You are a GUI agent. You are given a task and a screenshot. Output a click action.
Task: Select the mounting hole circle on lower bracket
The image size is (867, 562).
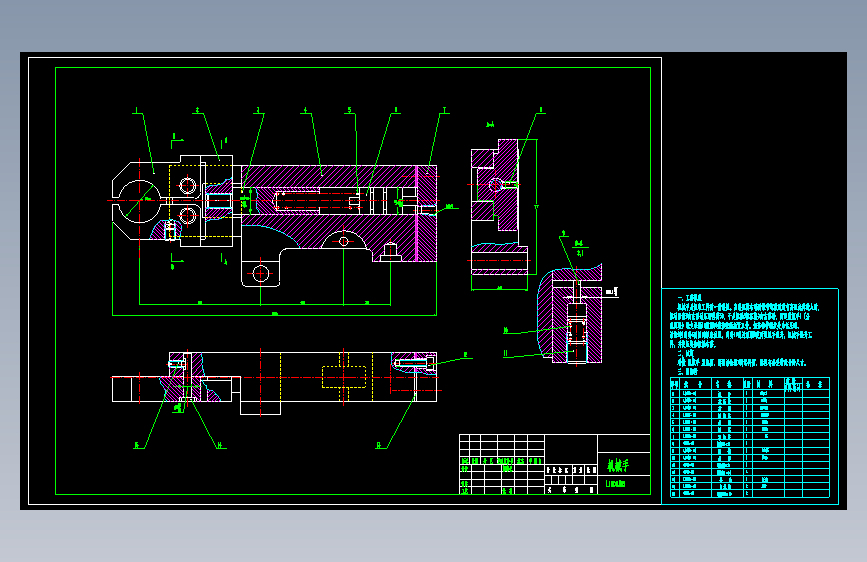pos(260,273)
